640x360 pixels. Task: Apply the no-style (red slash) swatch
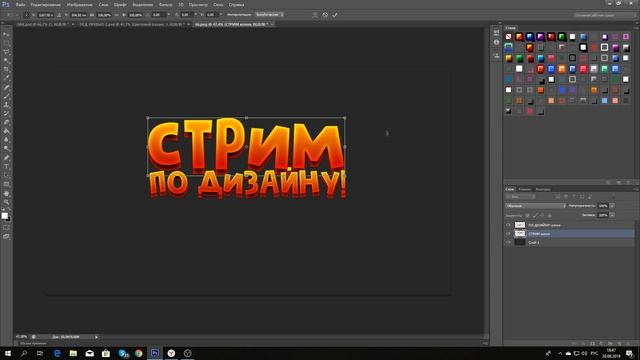(509, 37)
